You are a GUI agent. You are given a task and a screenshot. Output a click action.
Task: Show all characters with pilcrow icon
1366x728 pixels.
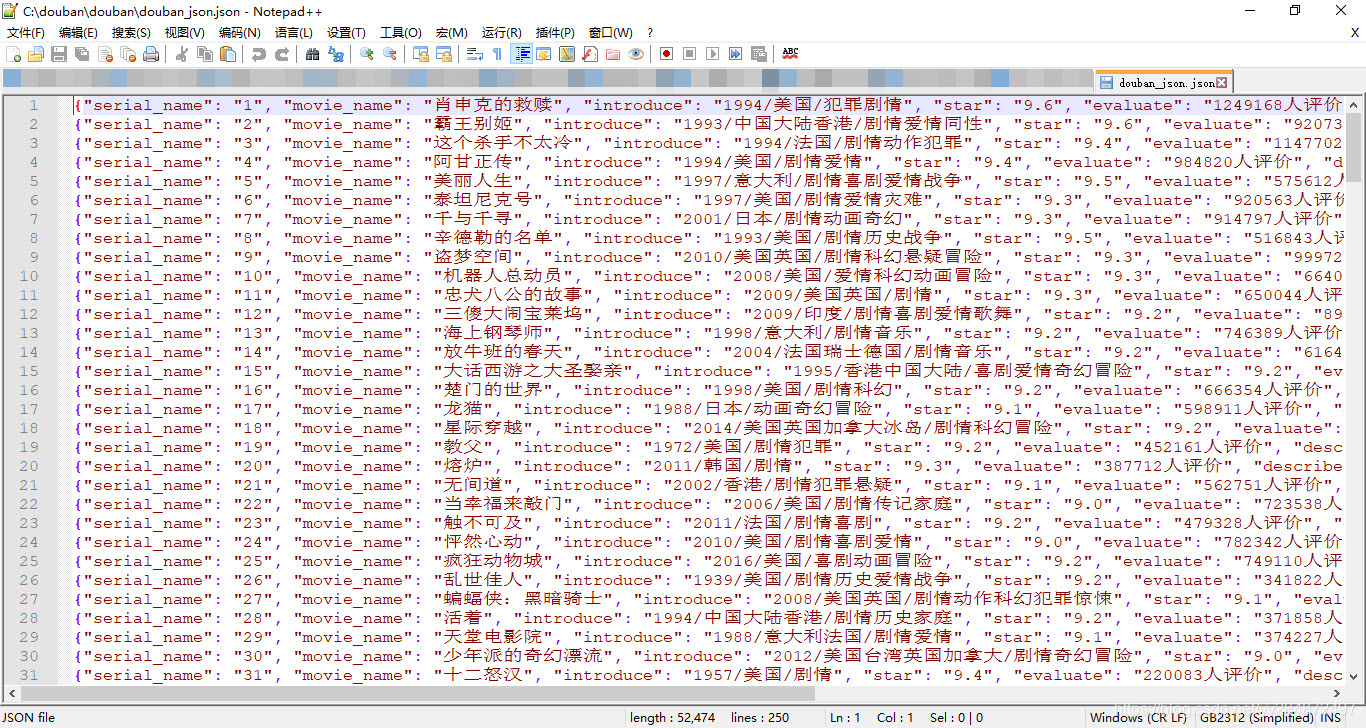[x=497, y=54]
